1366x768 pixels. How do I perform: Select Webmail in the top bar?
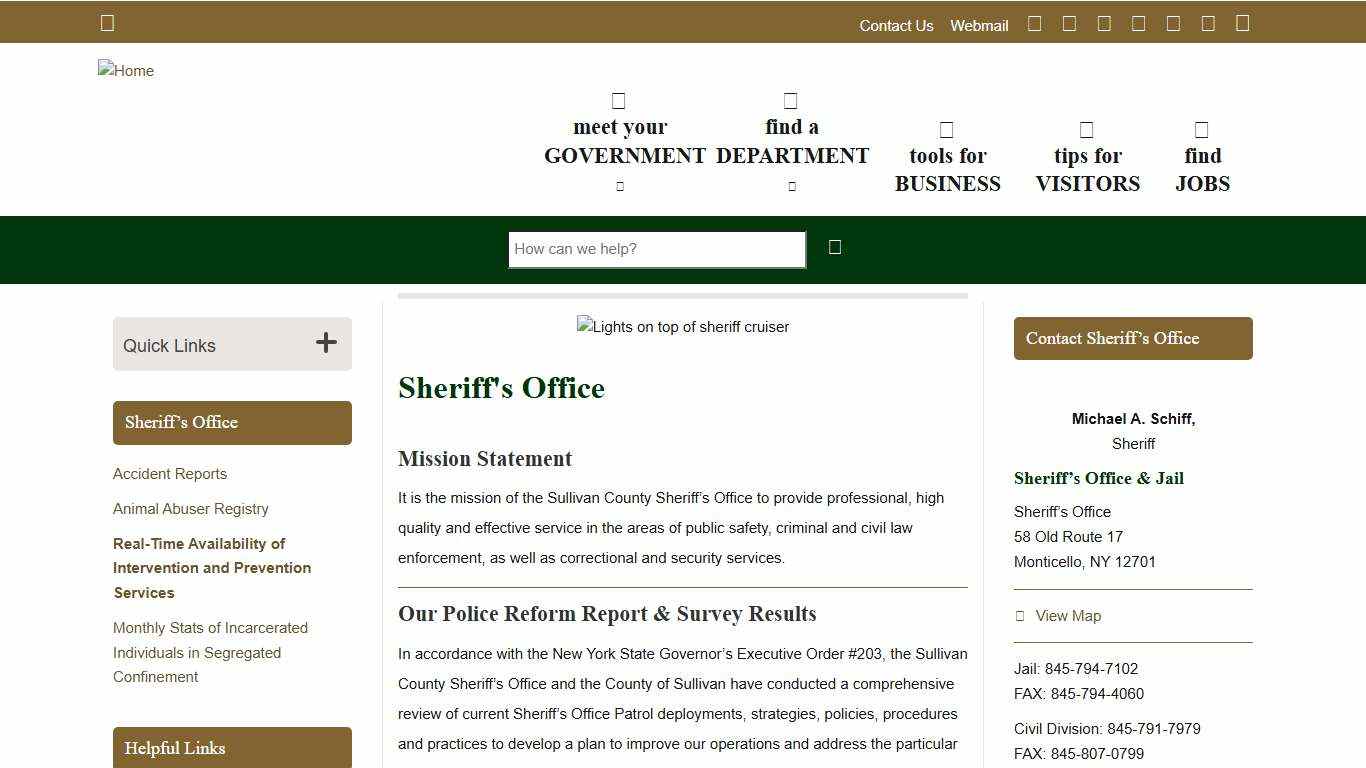tap(979, 25)
